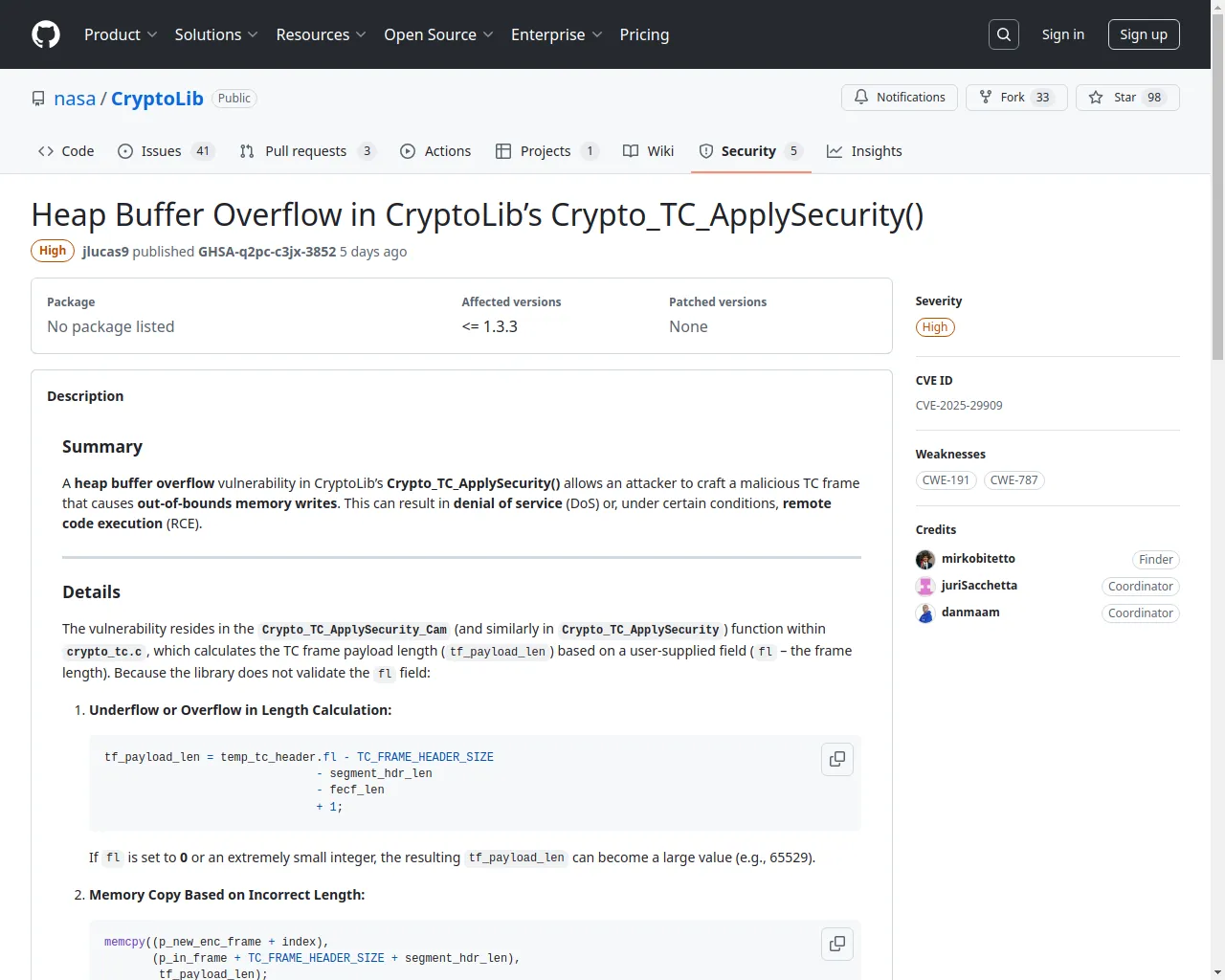
Task: Click juriSacchetta's avatar
Action: click(x=925, y=586)
